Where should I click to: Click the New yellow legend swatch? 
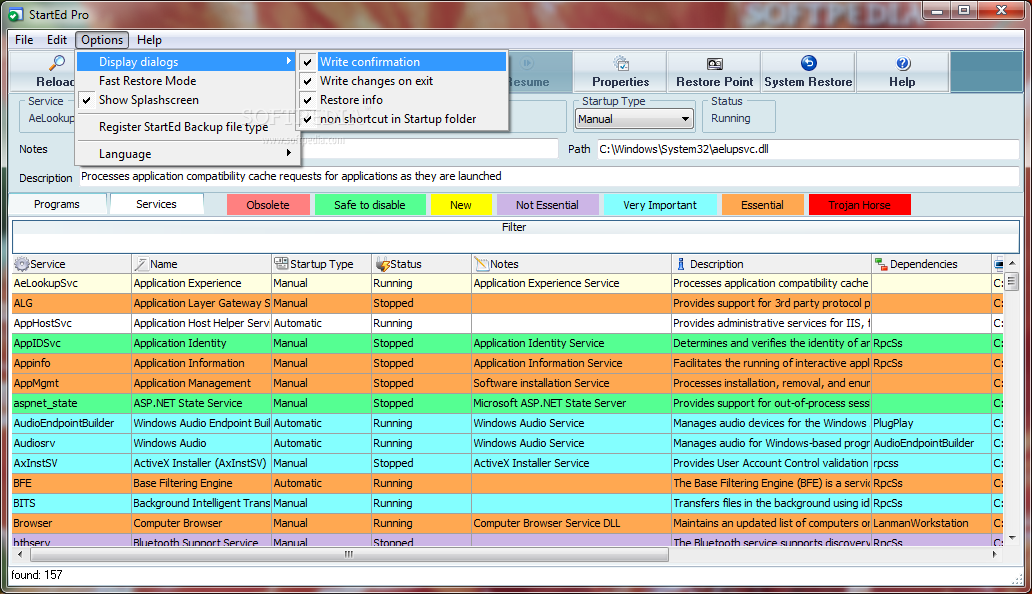point(461,205)
